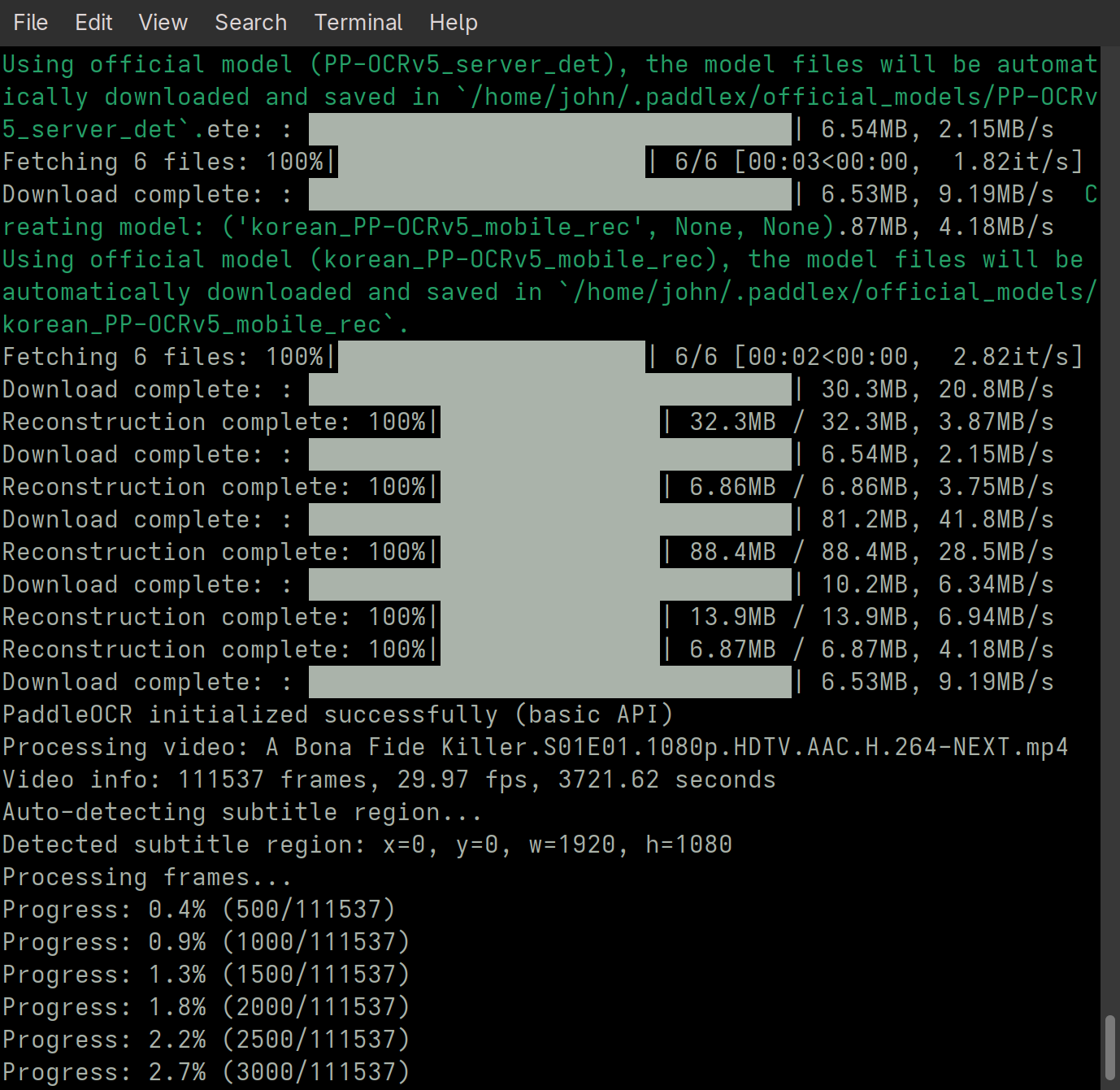Click the '3721.62 seconds' value
The width and height of the screenshot is (1120, 1090).
click(x=667, y=780)
